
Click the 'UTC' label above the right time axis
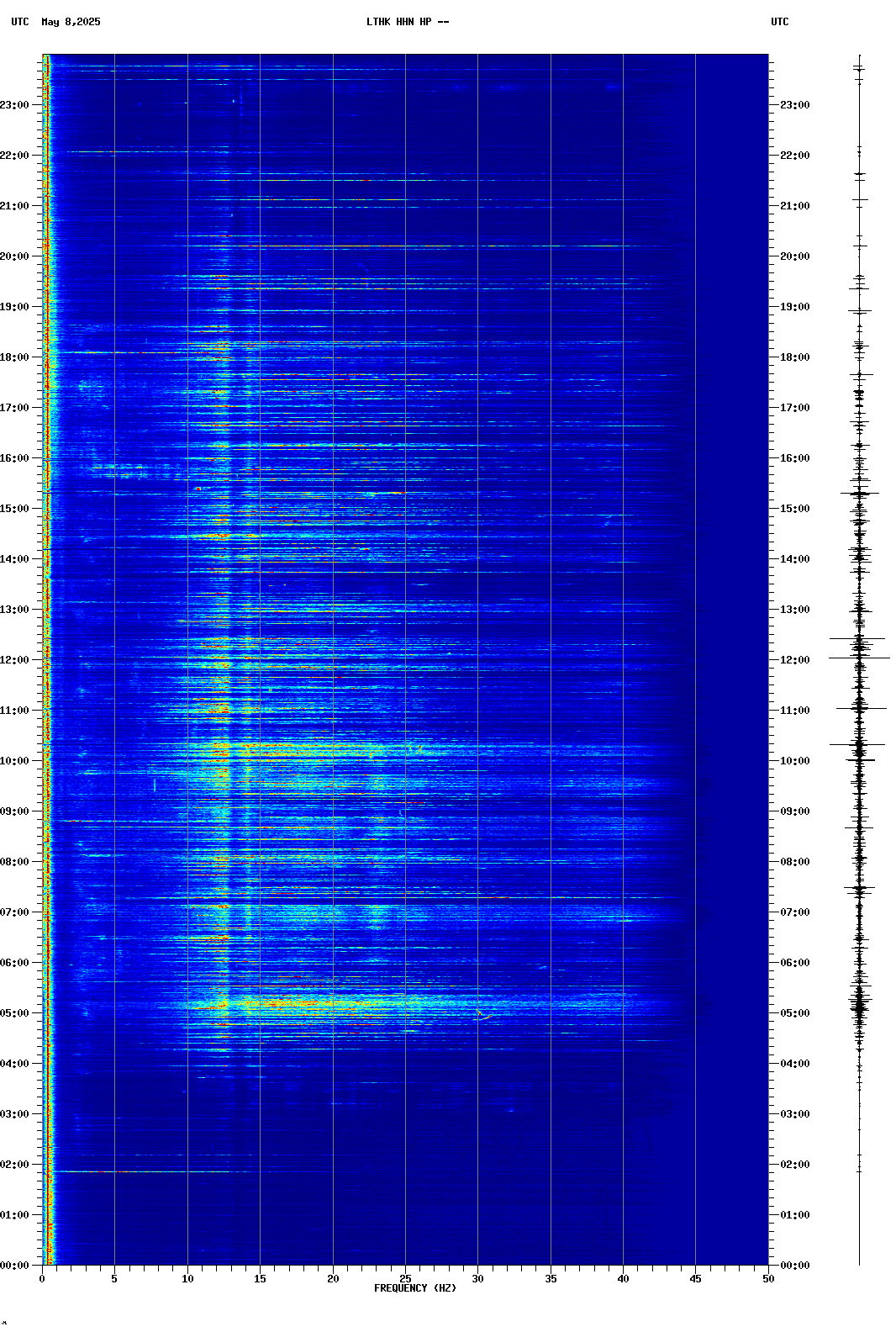tap(780, 22)
